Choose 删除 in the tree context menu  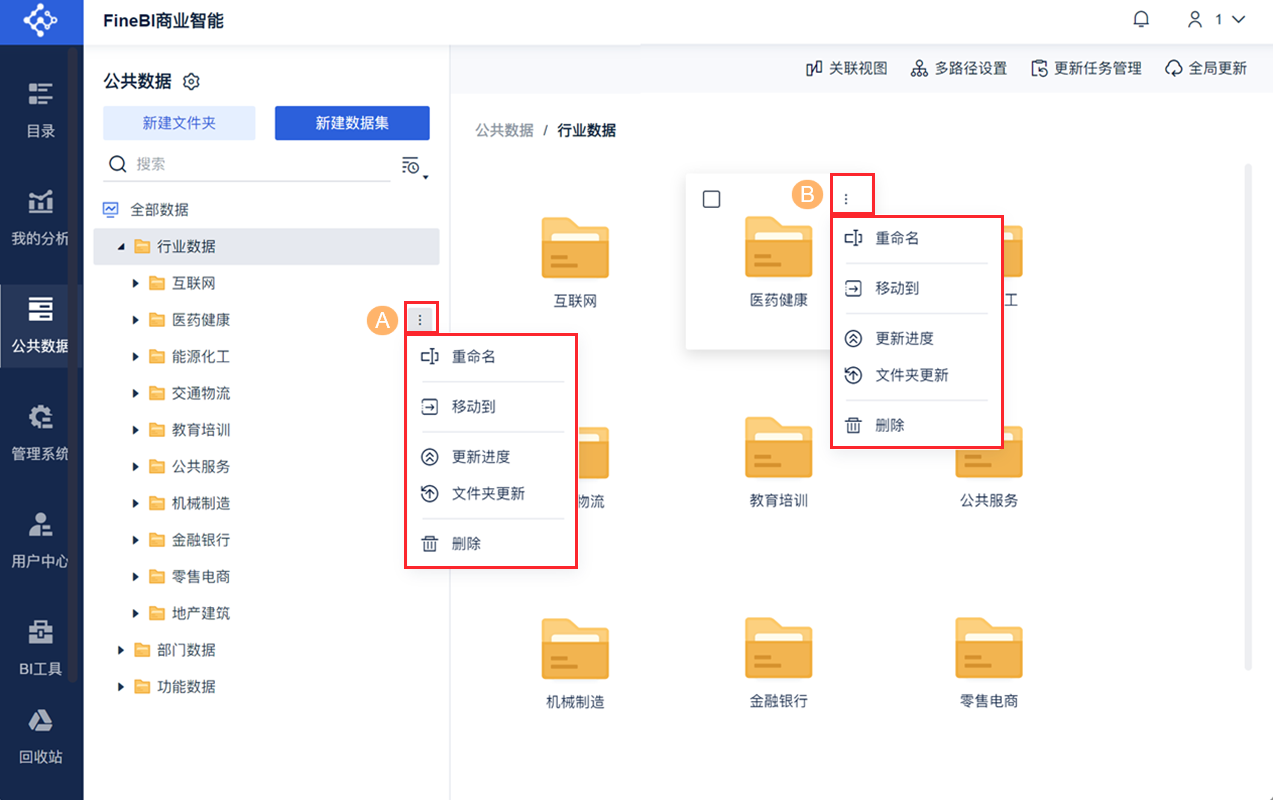490,544
